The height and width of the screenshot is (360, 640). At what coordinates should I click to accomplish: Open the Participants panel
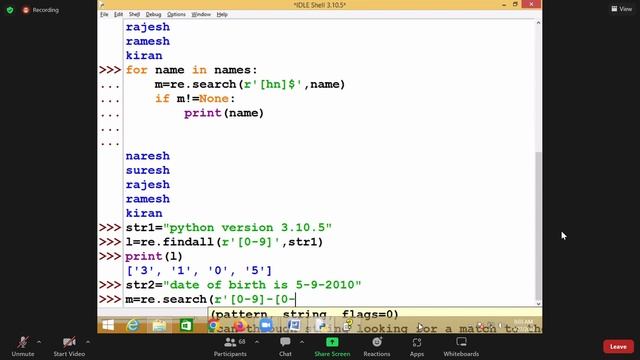pyautogui.click(x=230, y=347)
